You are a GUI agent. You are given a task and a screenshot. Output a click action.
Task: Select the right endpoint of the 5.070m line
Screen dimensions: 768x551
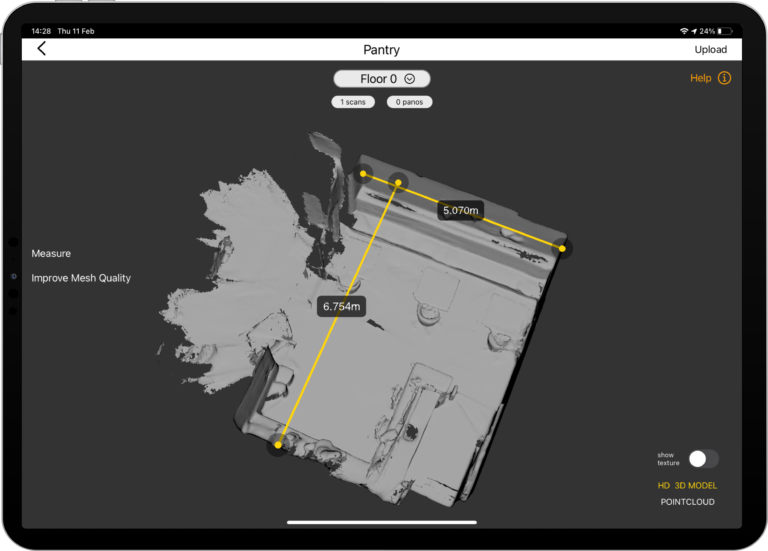[563, 247]
